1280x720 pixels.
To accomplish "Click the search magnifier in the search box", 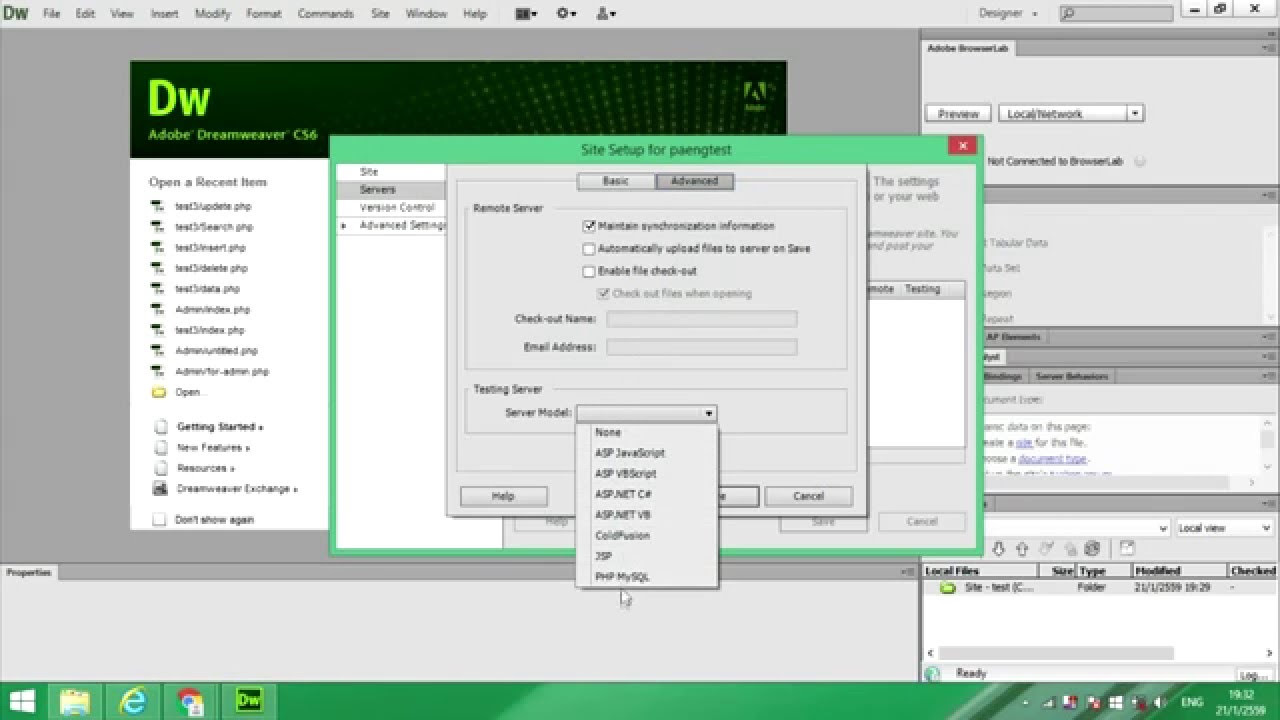I will point(1068,14).
